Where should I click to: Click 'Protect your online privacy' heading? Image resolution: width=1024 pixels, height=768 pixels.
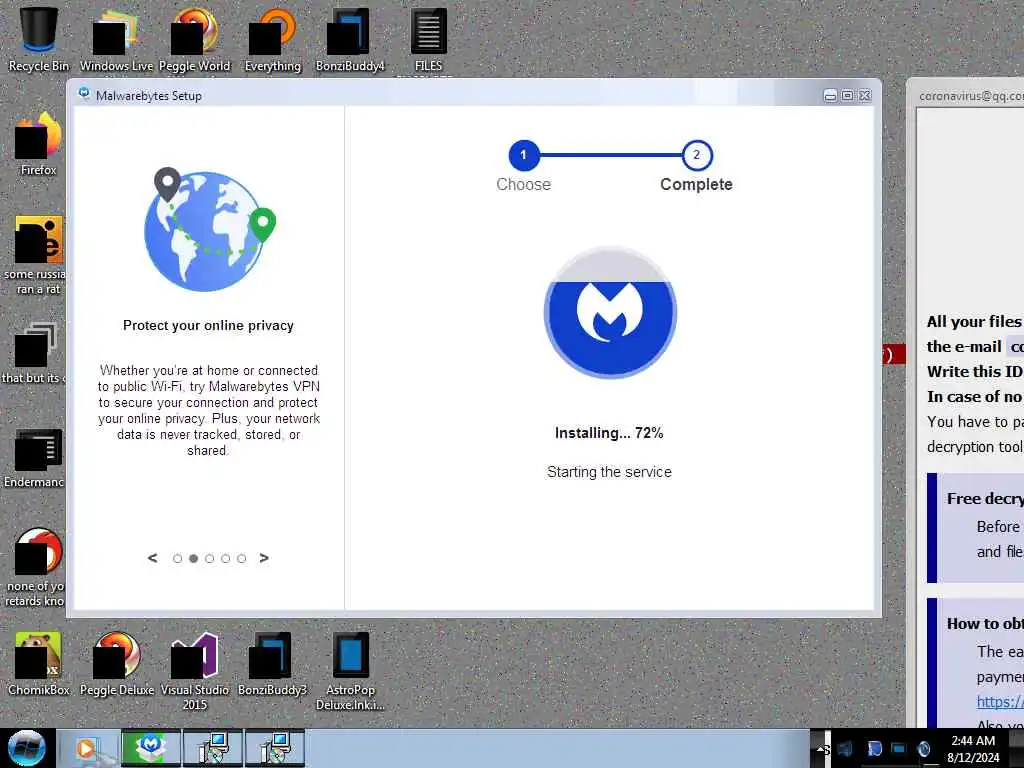(208, 325)
